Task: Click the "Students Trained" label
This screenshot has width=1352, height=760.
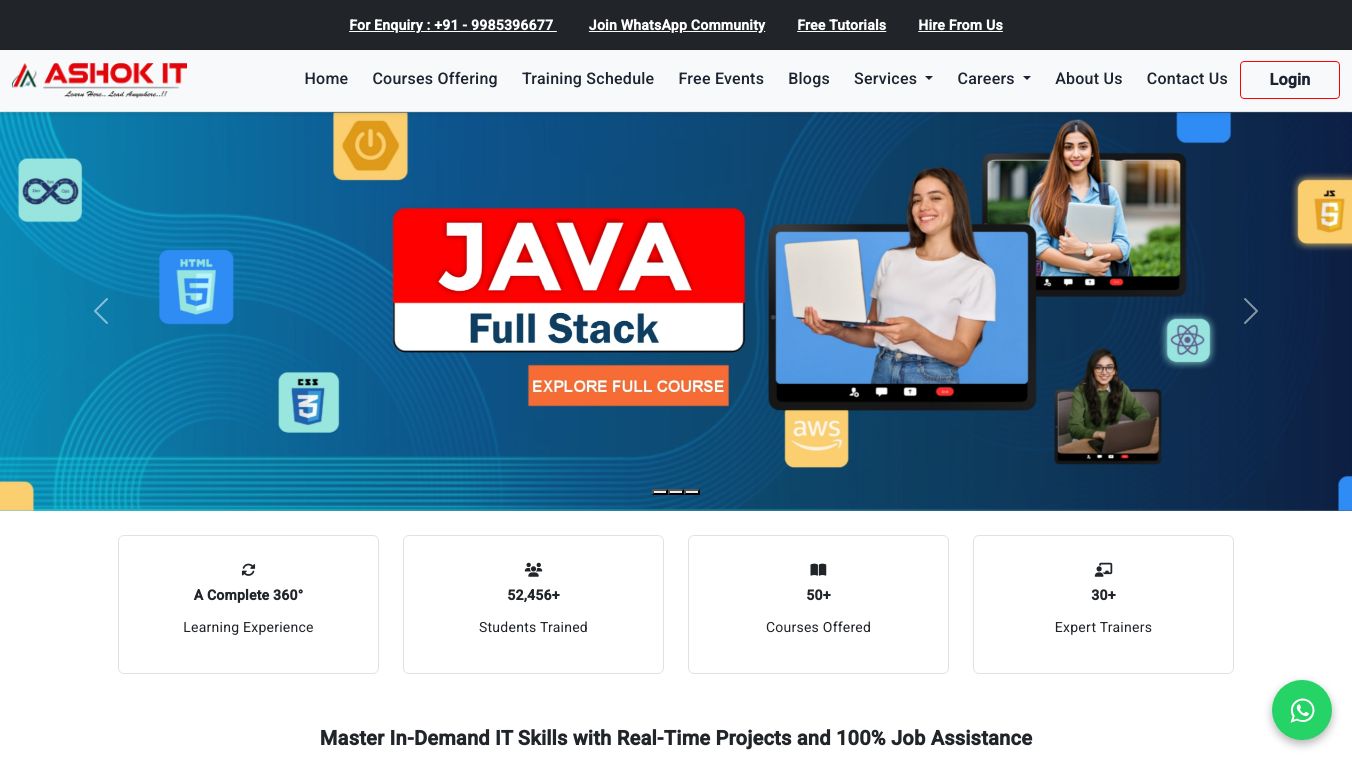Action: 533,627
